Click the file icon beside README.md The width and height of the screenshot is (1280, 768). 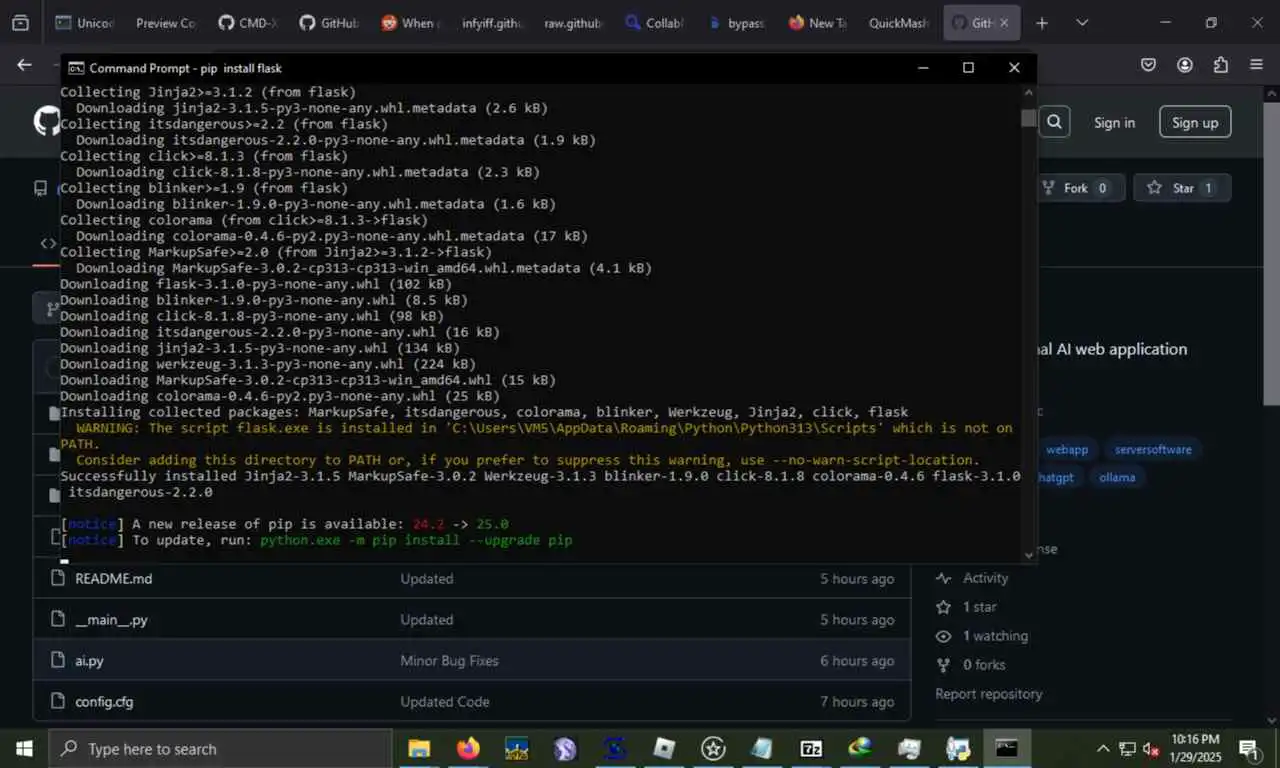click(x=57, y=579)
